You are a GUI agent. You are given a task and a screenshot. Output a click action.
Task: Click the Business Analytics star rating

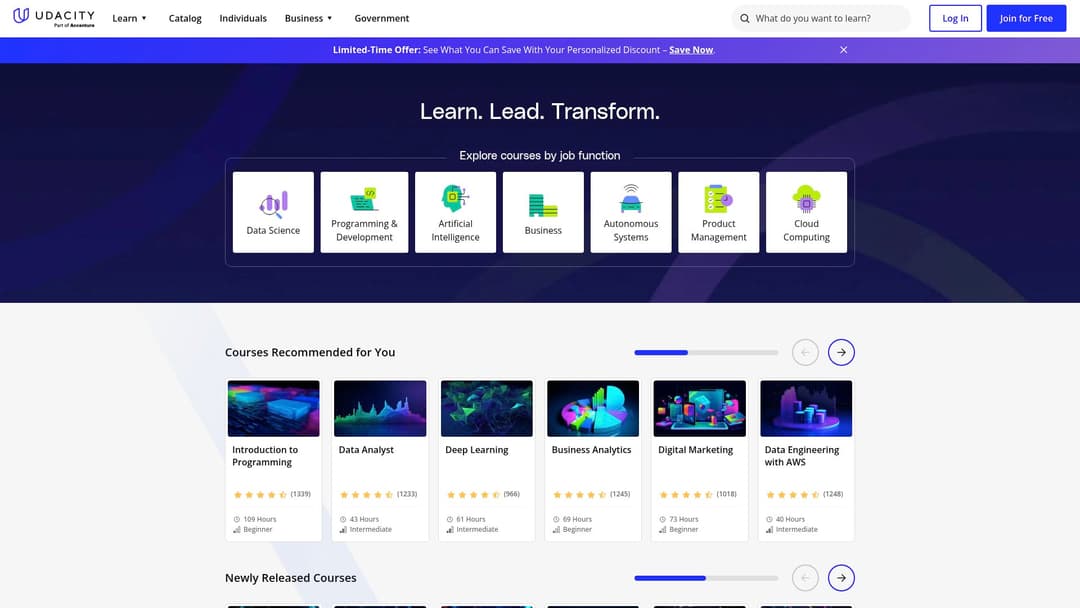point(580,494)
